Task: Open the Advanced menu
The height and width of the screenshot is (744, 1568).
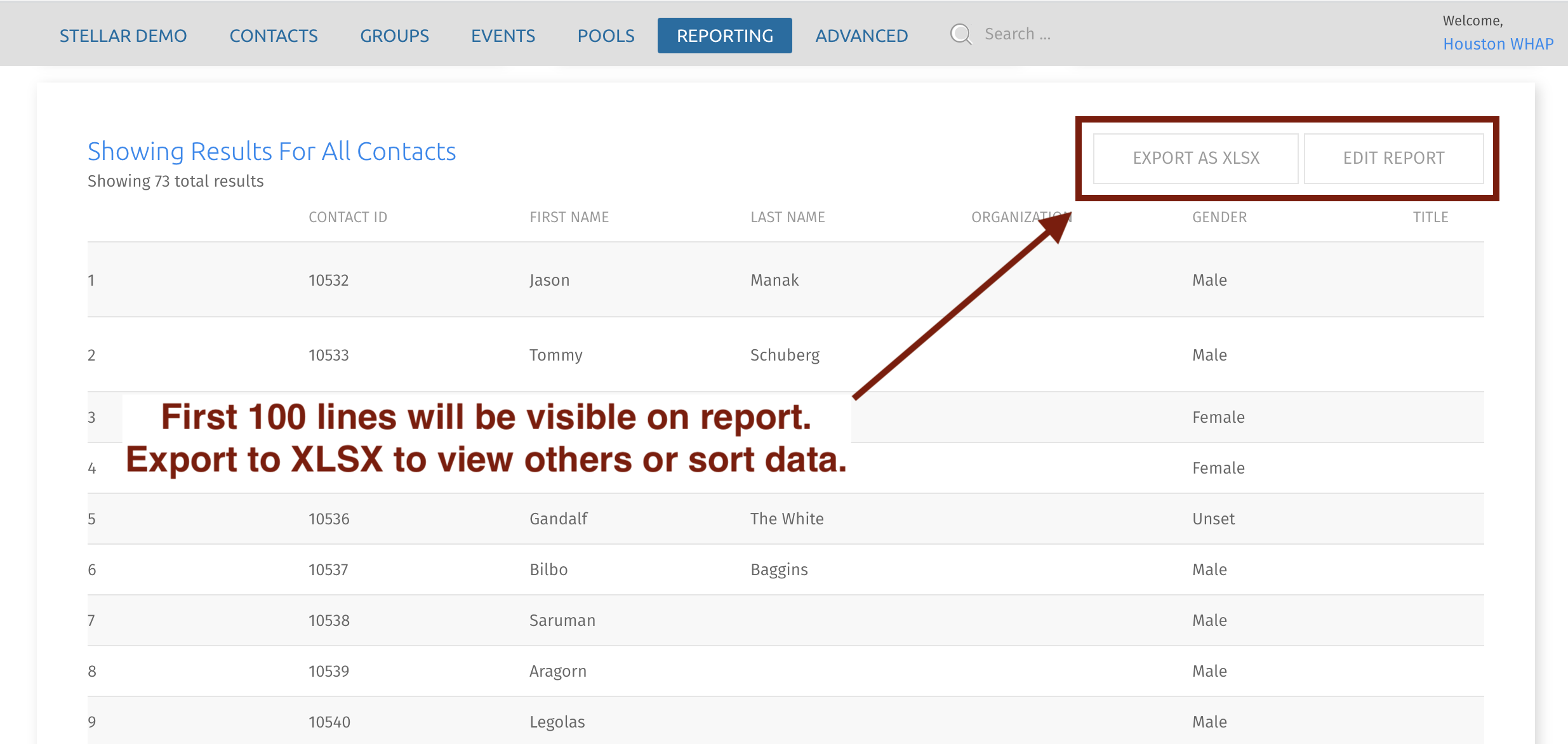Action: (861, 36)
